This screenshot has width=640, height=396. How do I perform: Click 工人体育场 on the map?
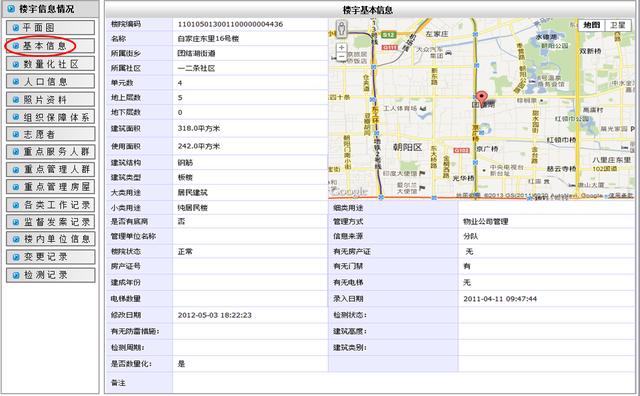(x=400, y=109)
